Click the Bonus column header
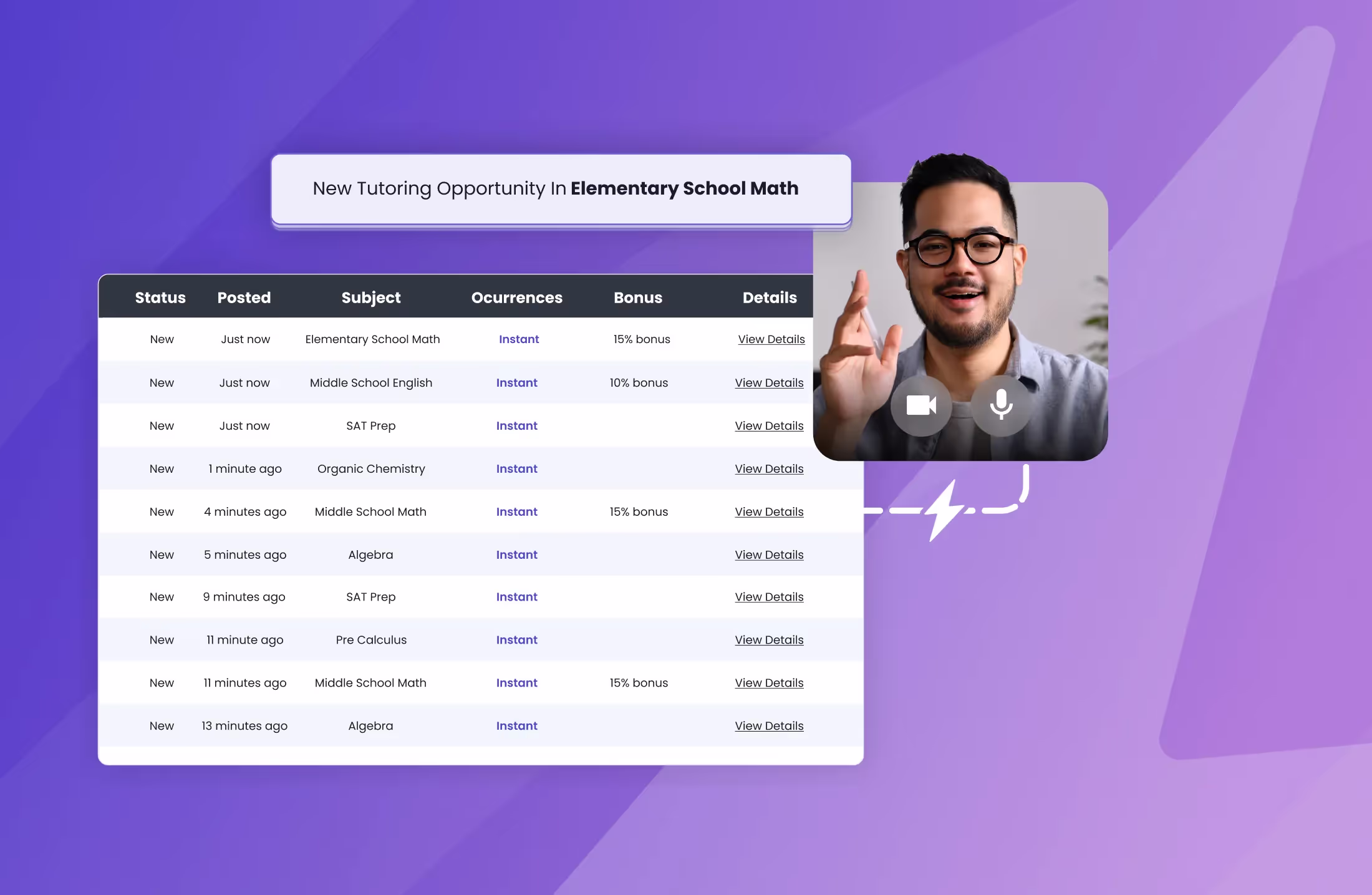 (638, 298)
